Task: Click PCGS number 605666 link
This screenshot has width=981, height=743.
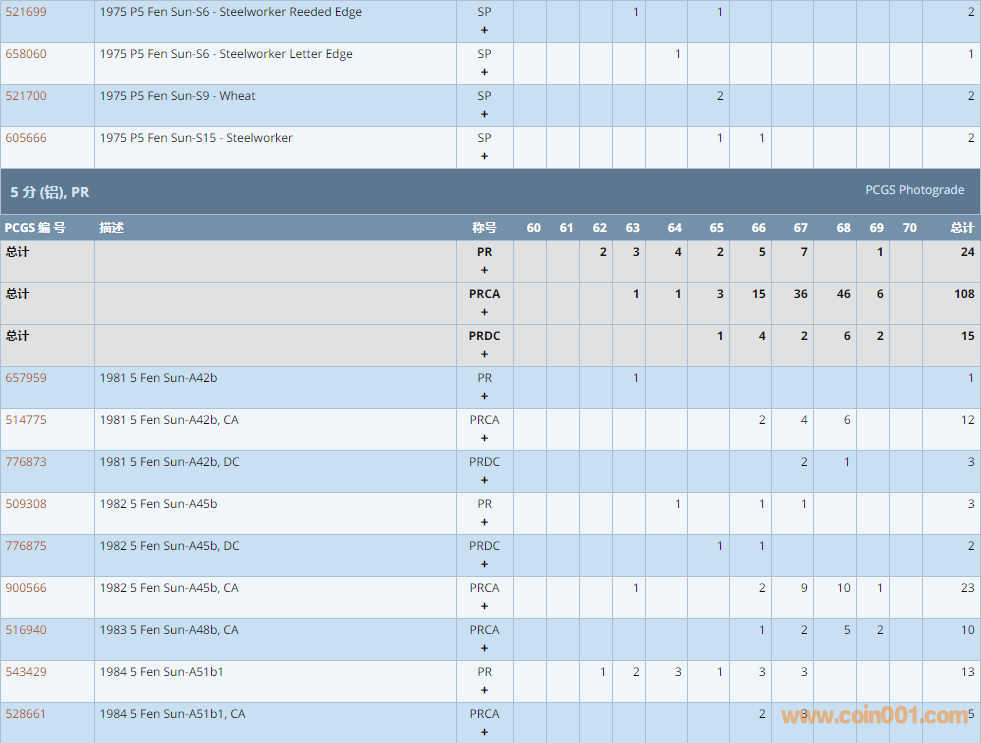Action: click(26, 138)
